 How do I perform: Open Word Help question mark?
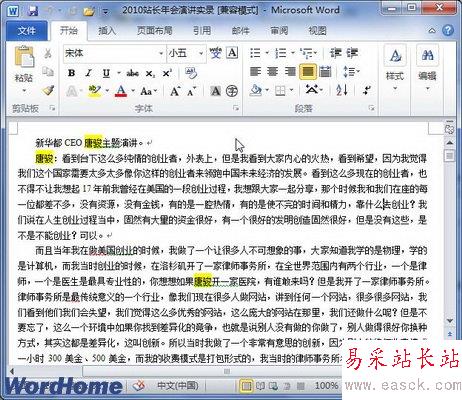(x=448, y=31)
